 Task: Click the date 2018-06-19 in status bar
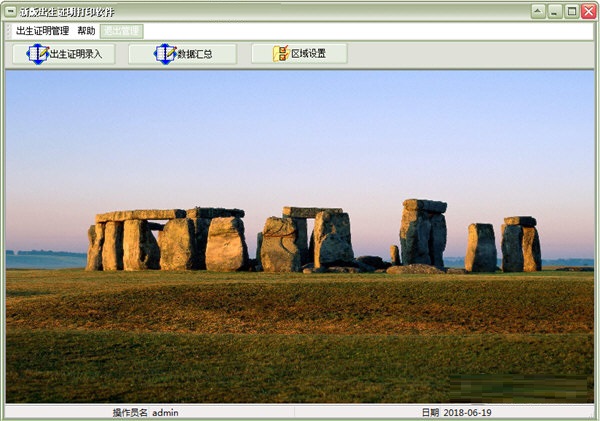coord(468,413)
